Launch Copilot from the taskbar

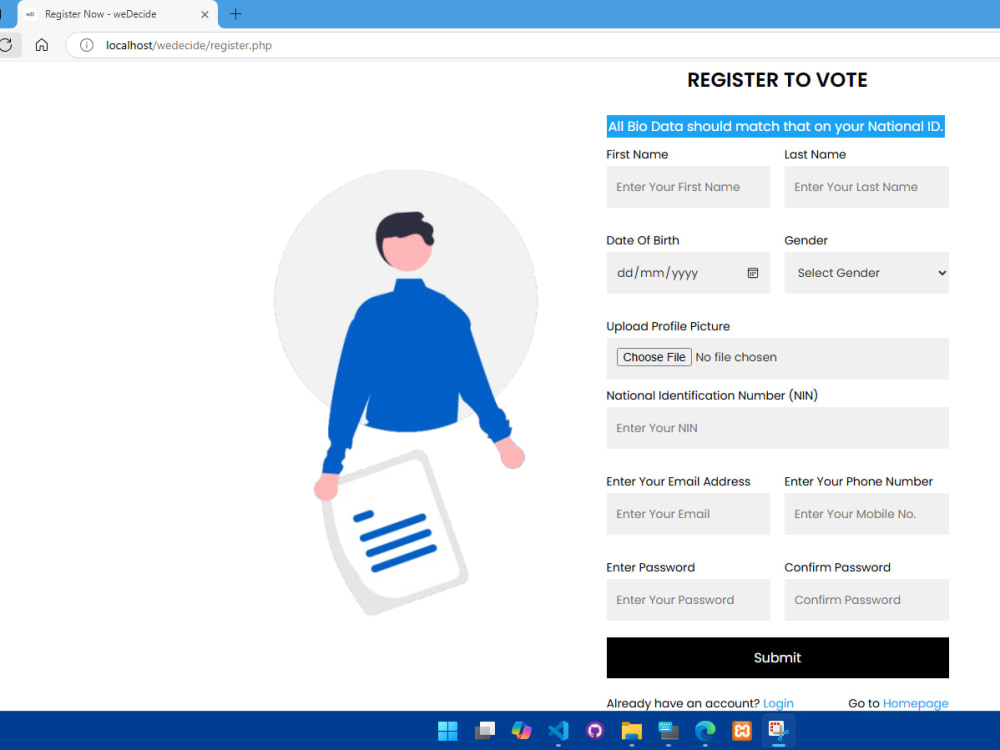(522, 731)
